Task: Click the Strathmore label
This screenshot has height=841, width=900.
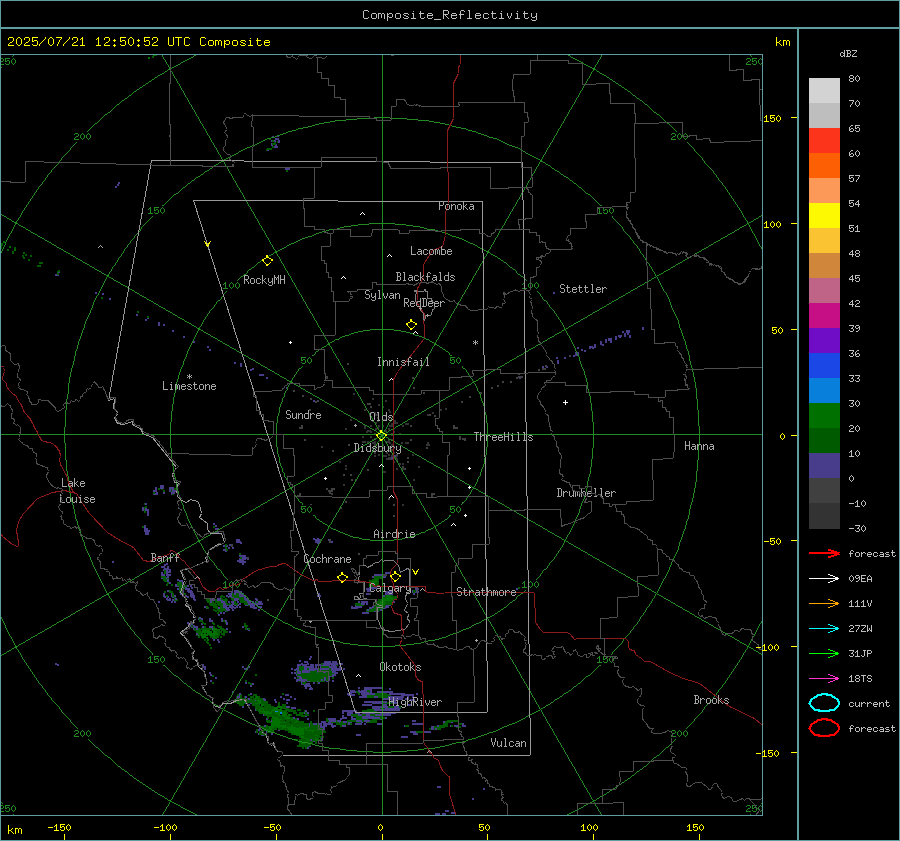Action: coord(486,592)
